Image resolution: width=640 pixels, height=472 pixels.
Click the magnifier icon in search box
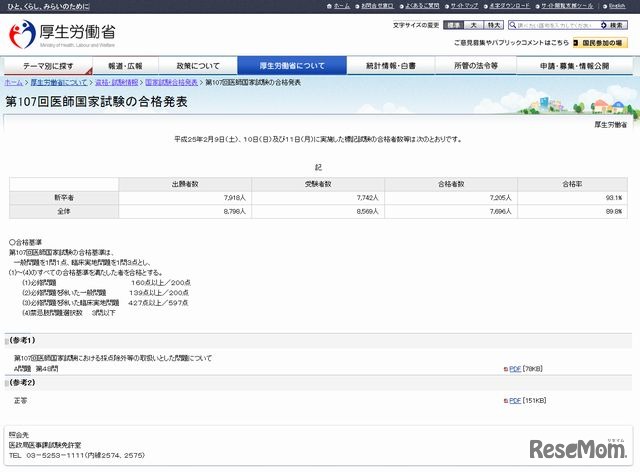click(x=512, y=25)
